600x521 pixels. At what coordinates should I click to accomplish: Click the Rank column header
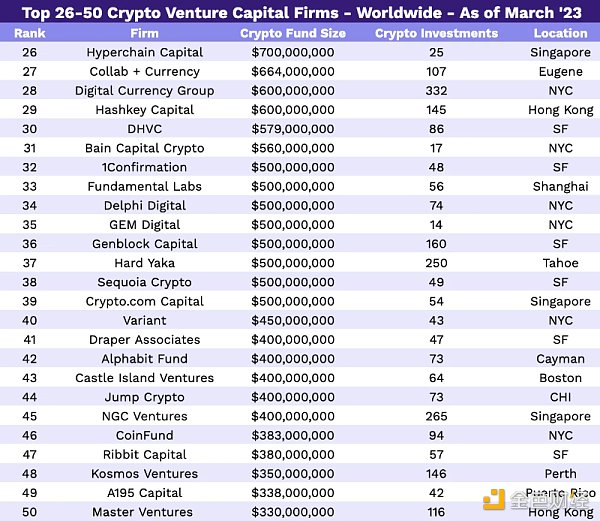[30, 33]
